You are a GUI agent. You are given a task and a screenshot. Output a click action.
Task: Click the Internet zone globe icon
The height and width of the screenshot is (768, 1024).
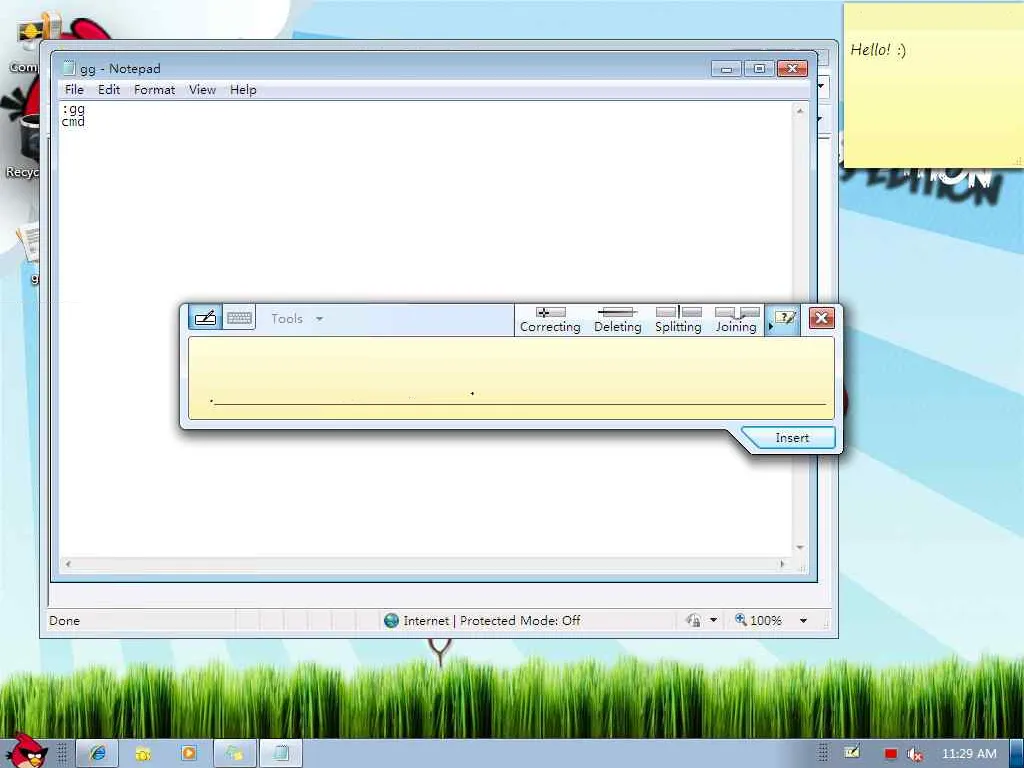coord(391,620)
